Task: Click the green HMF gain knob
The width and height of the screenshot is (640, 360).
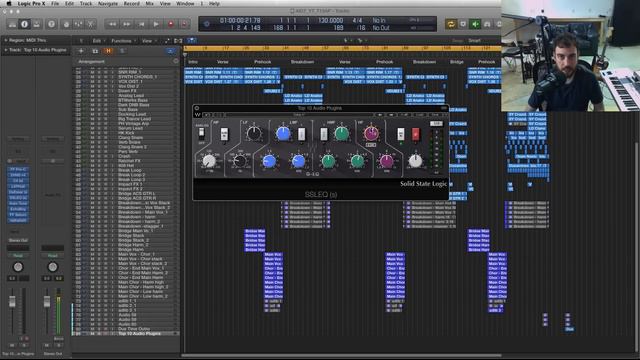Action: (341, 133)
